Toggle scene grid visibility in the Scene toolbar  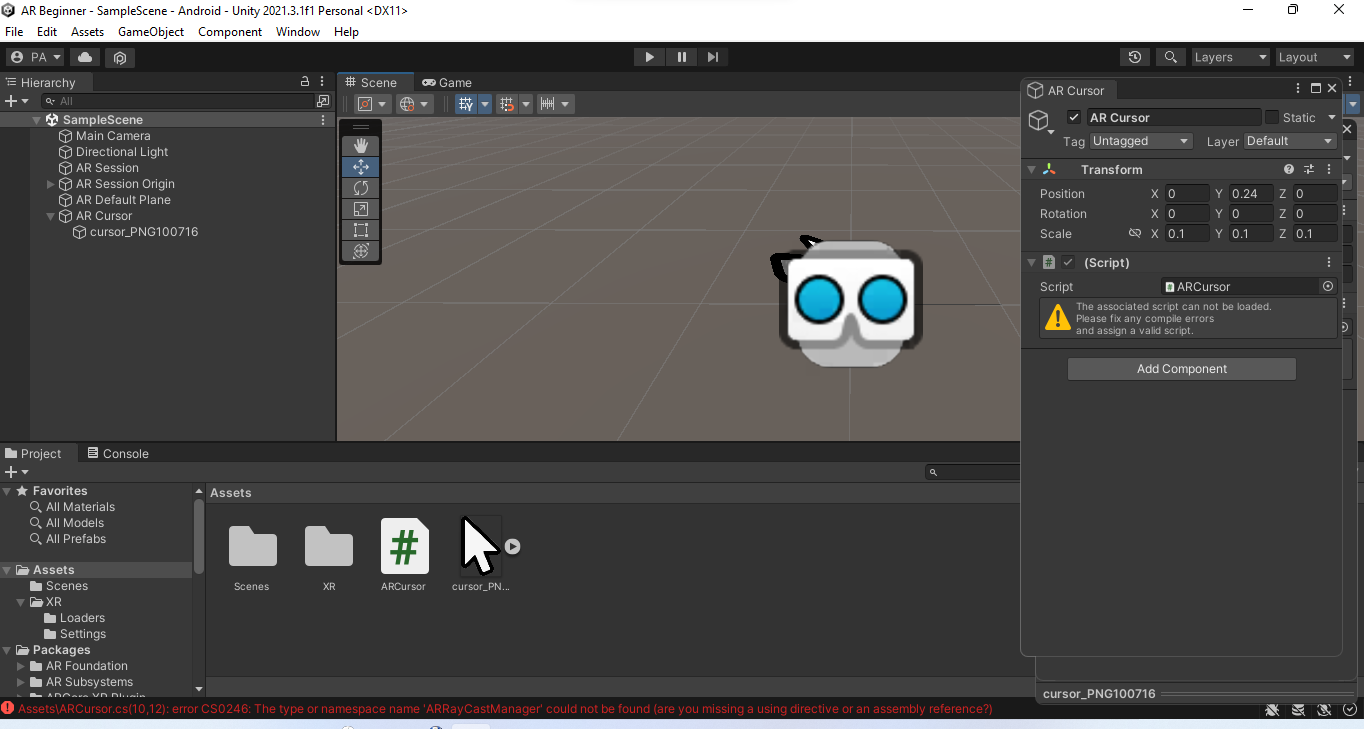(466, 103)
